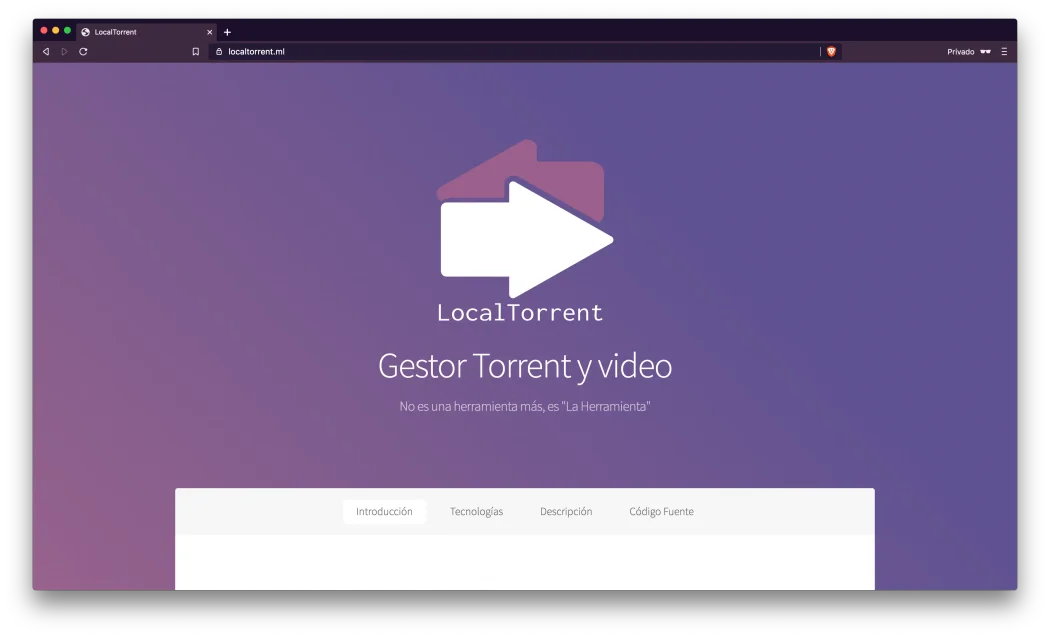
Task: Click the LocalTorrent arrow logo
Action: pos(525,215)
